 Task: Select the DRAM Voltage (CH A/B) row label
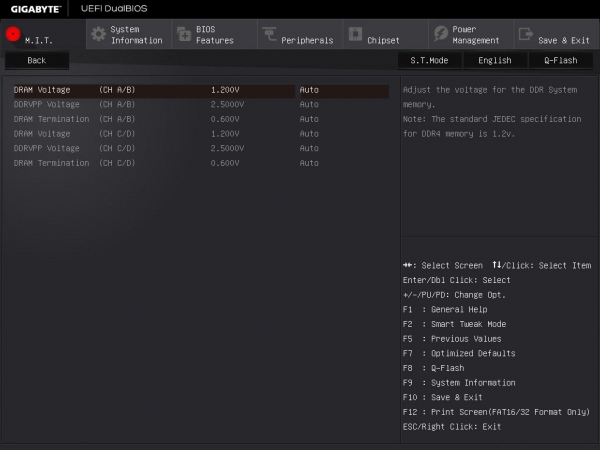(74, 90)
